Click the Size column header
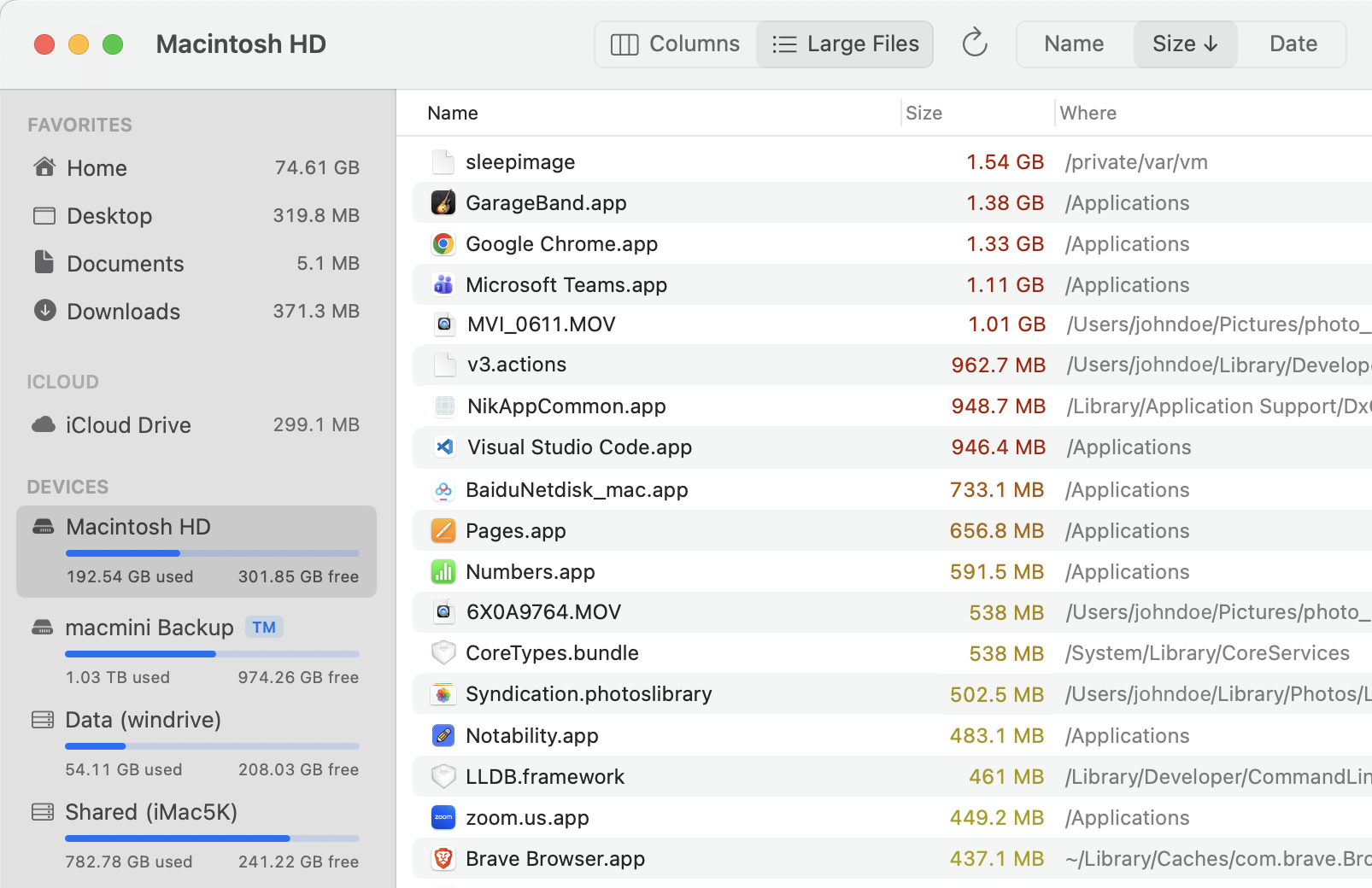The height and width of the screenshot is (888, 1372). click(x=923, y=113)
